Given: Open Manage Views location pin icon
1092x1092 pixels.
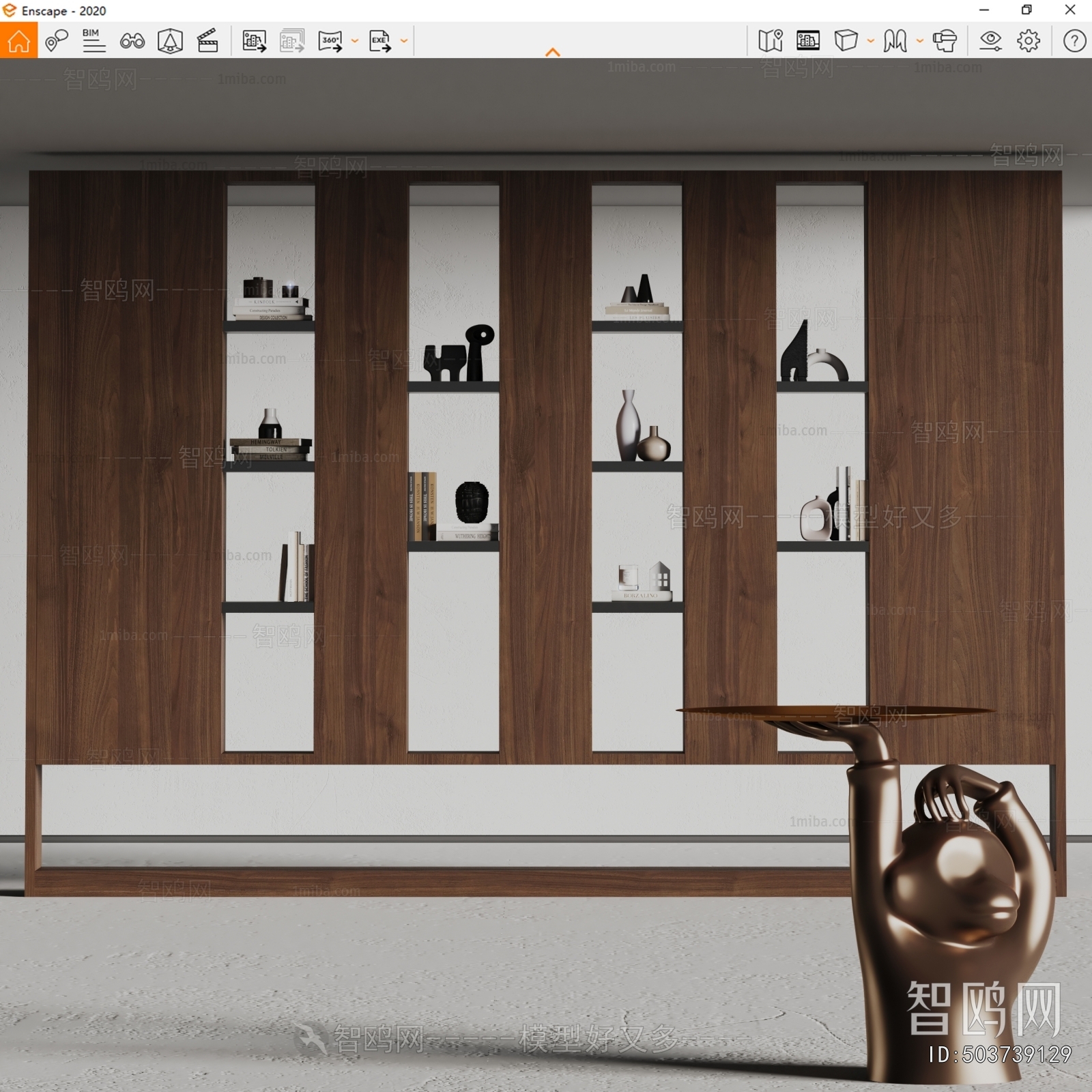Looking at the screenshot, I should [57, 40].
